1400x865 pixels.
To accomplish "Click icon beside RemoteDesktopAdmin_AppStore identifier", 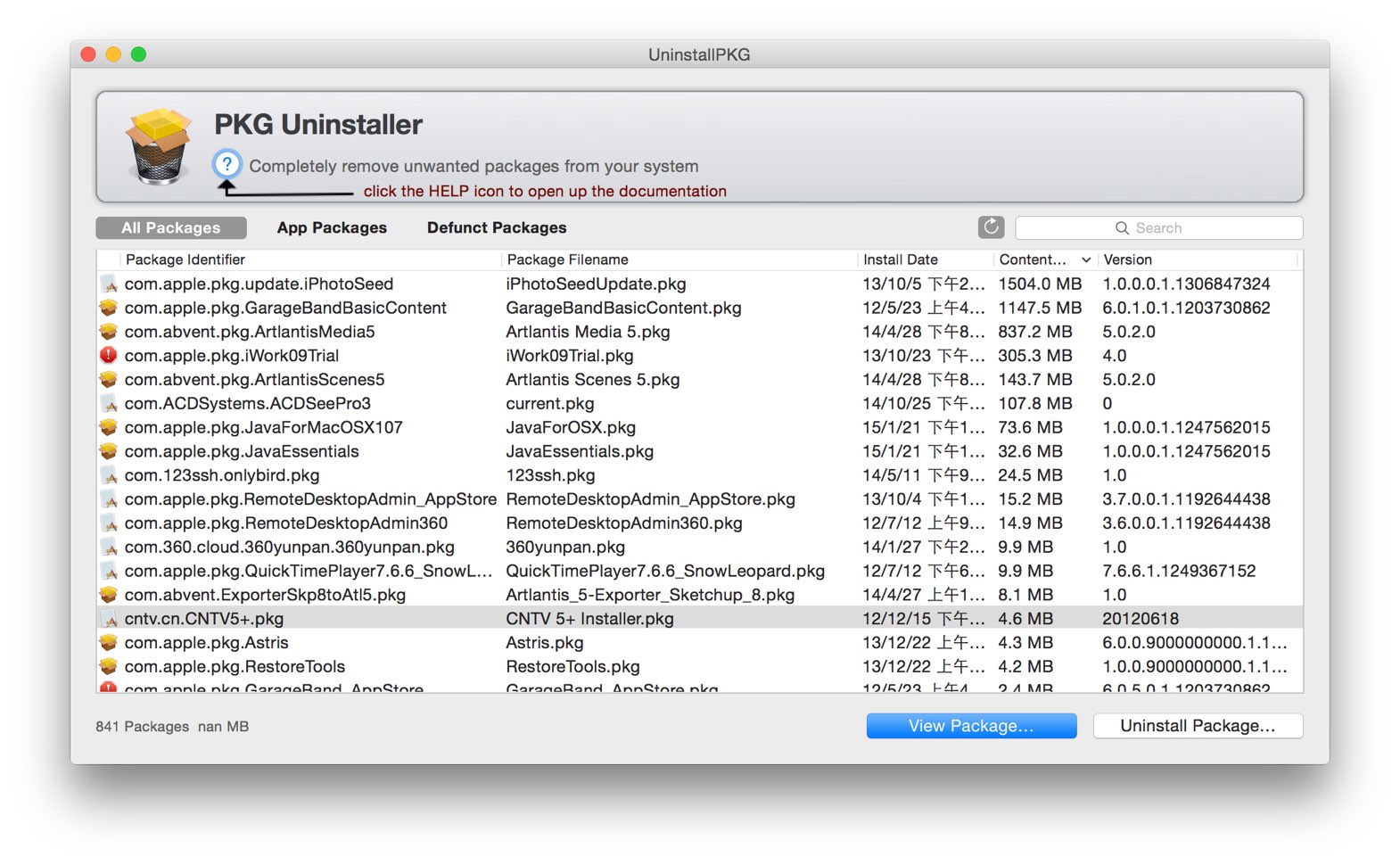I will point(109,499).
